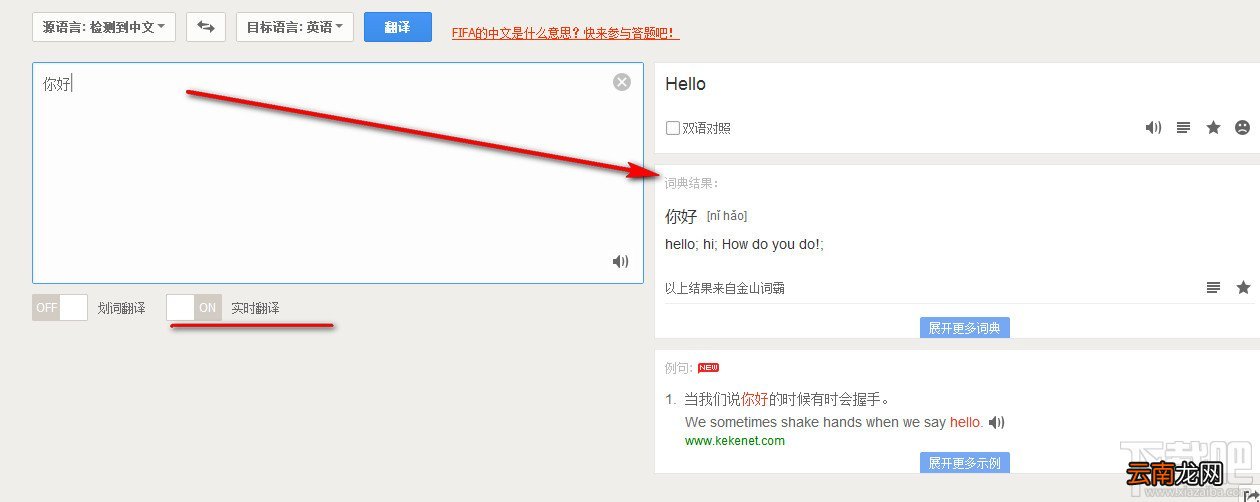Viewport: 1260px width, 502px height.
Task: Click the definition 'hello; hi; How do you do!;'
Action: [744, 244]
